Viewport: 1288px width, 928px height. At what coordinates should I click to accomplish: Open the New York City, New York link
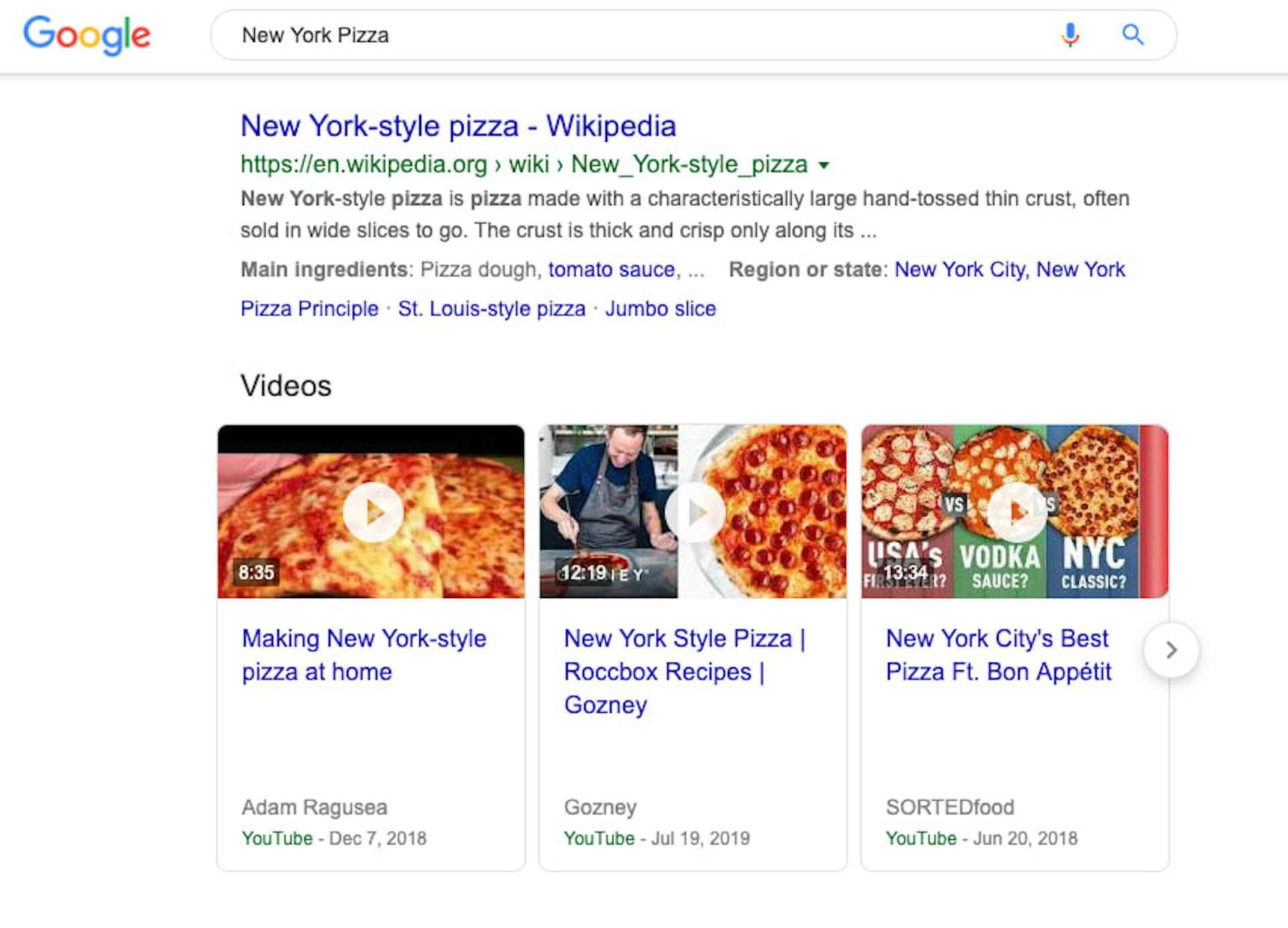(x=1010, y=270)
